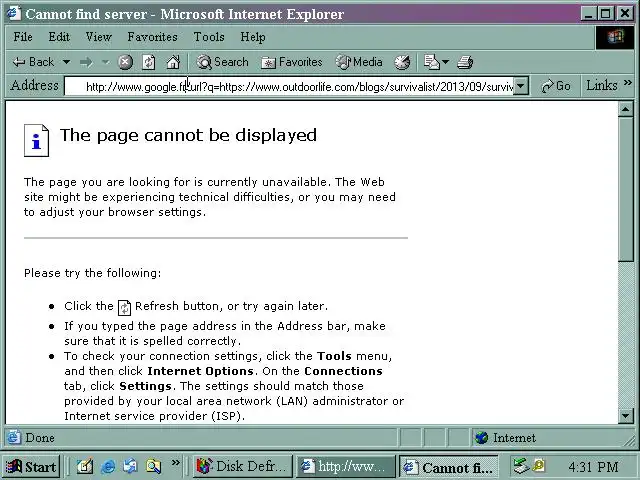Open the Favorites toolbar button
This screenshot has width=640, height=480.
coord(291,62)
